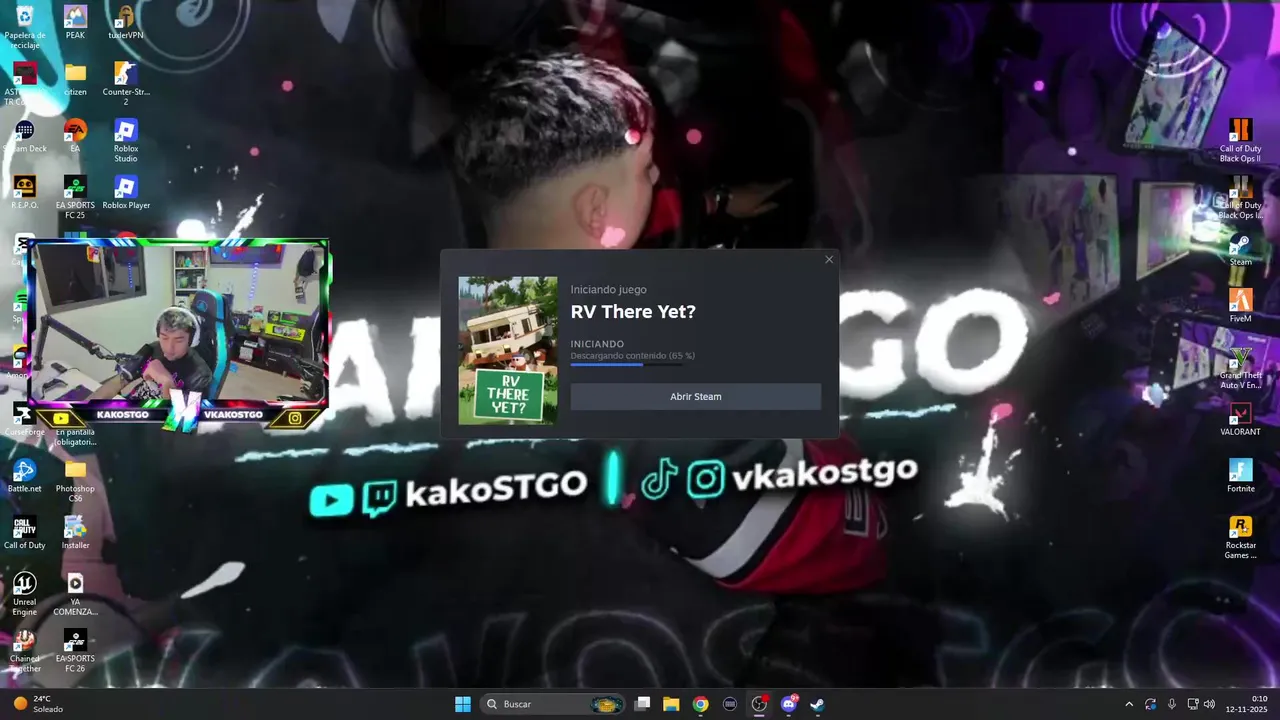Open the volume control in the system tray
The height and width of the screenshot is (720, 1280).
1209,704
